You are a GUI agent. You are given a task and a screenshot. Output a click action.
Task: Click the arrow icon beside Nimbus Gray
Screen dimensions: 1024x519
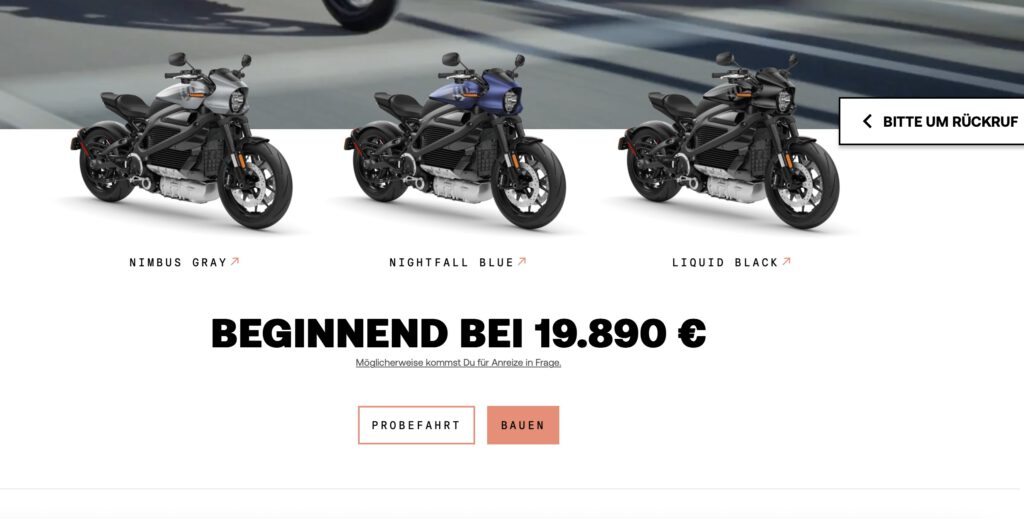click(235, 261)
